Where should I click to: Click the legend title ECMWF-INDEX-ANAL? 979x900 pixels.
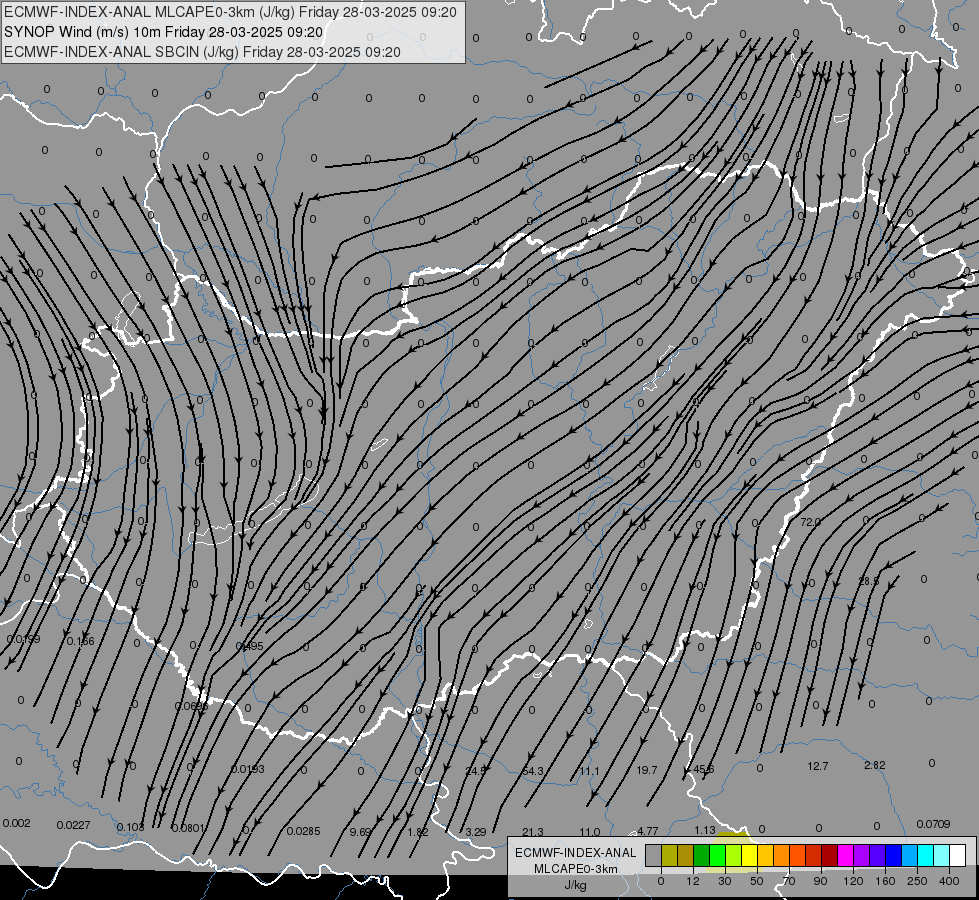[x=576, y=853]
